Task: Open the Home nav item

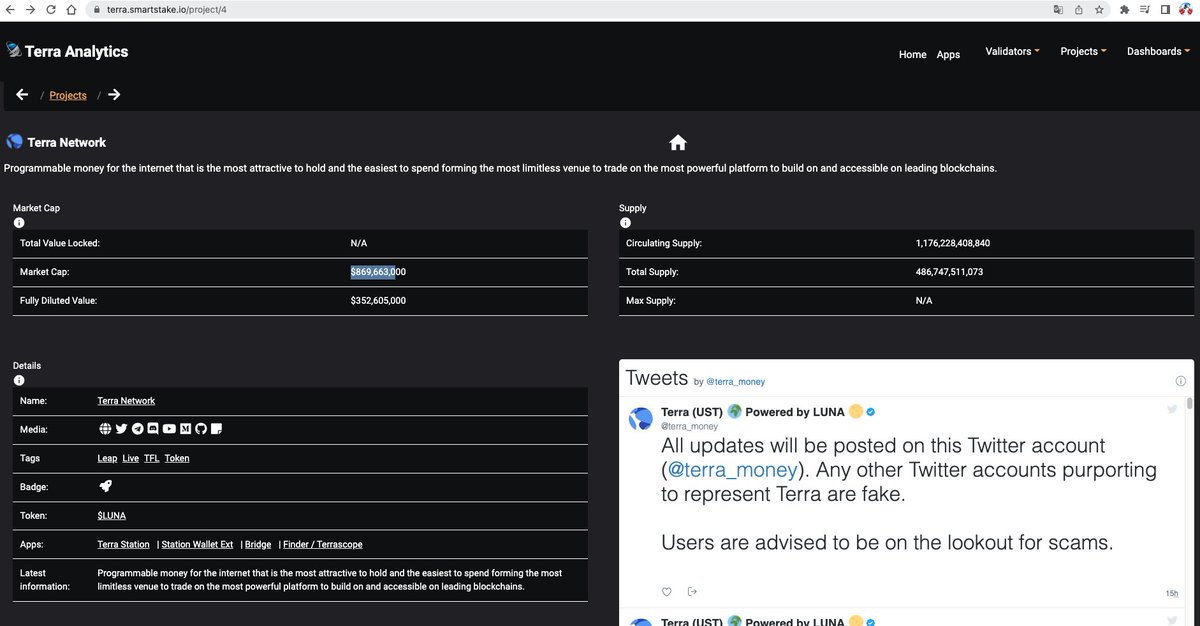Action: click(x=913, y=54)
